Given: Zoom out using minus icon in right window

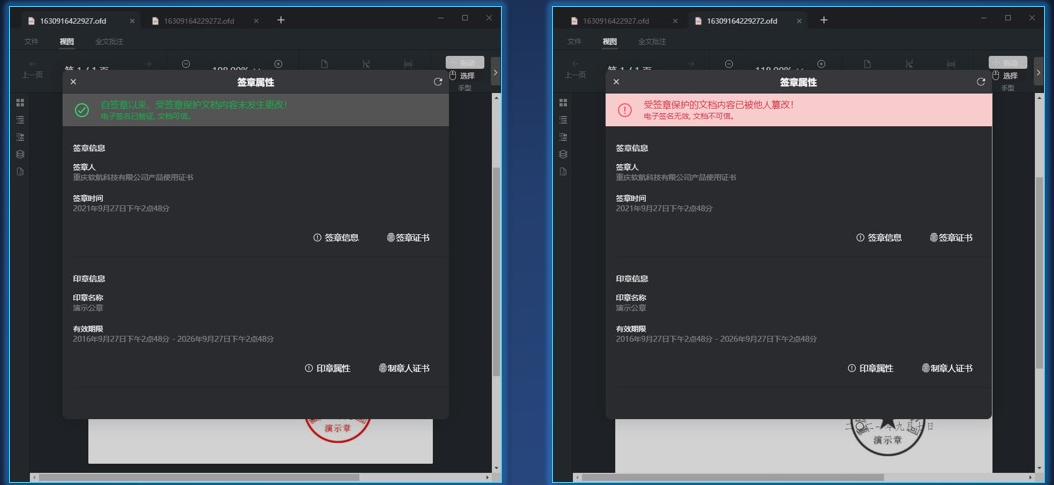Looking at the screenshot, I should [x=729, y=64].
